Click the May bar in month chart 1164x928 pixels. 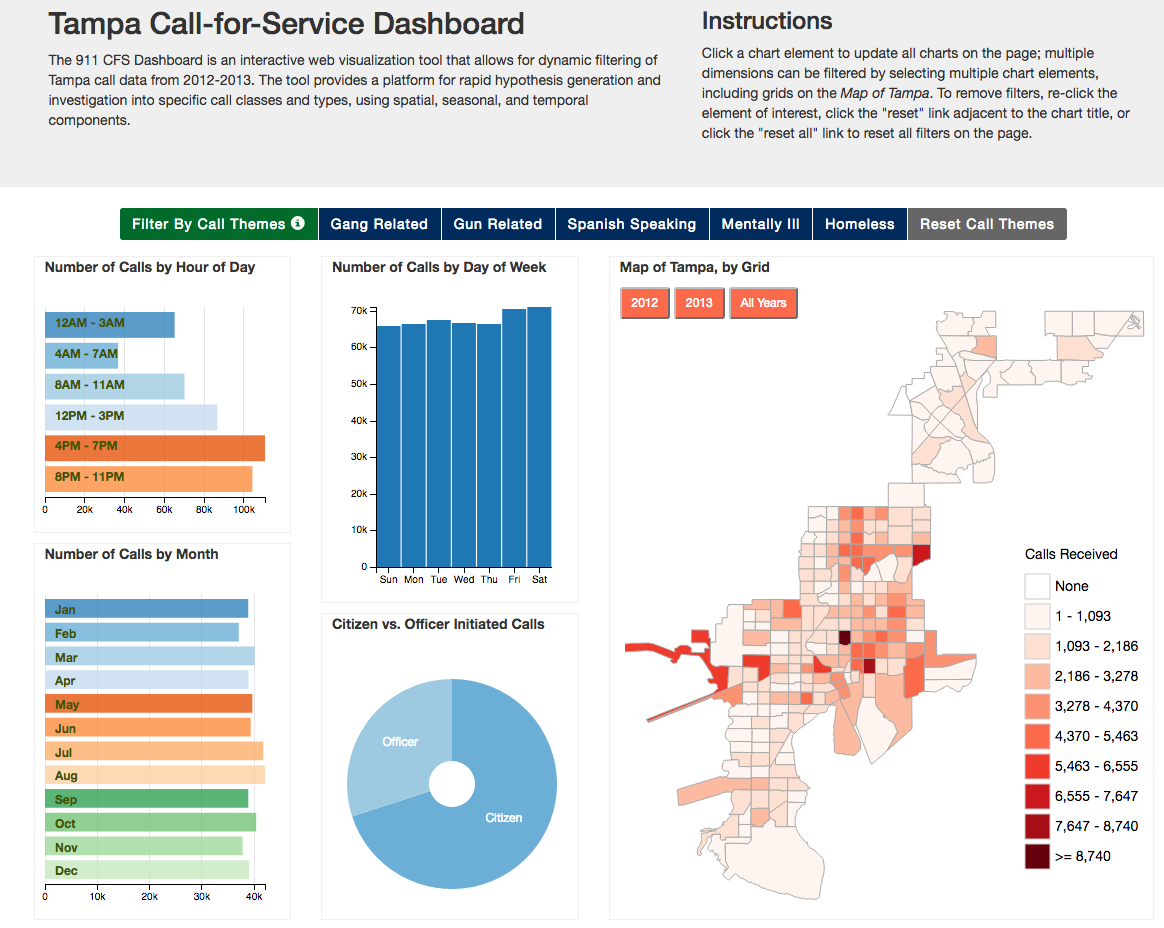(x=149, y=704)
